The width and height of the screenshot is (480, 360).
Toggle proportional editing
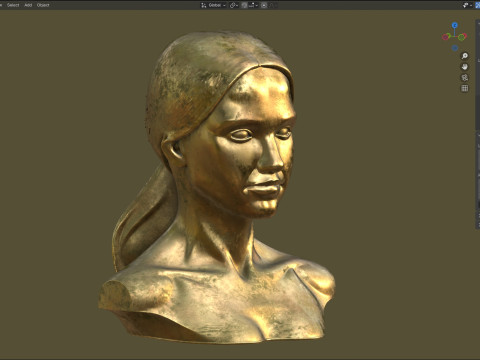coord(264,5)
